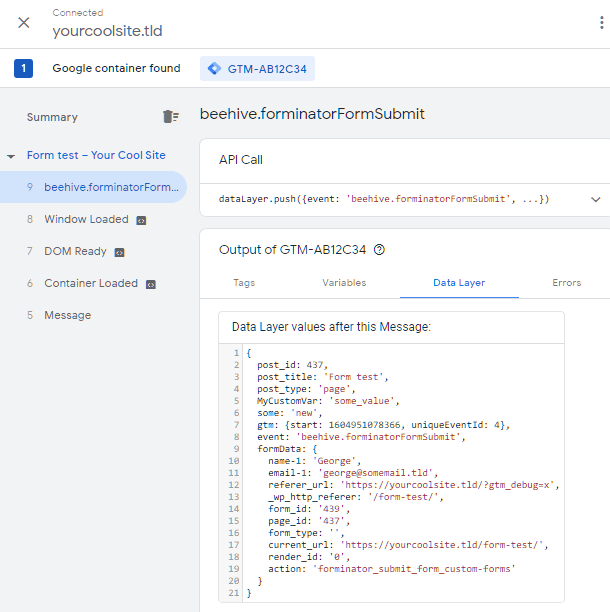Click the GTM-AB12C34 container chip
The image size is (610, 612).
click(x=258, y=69)
